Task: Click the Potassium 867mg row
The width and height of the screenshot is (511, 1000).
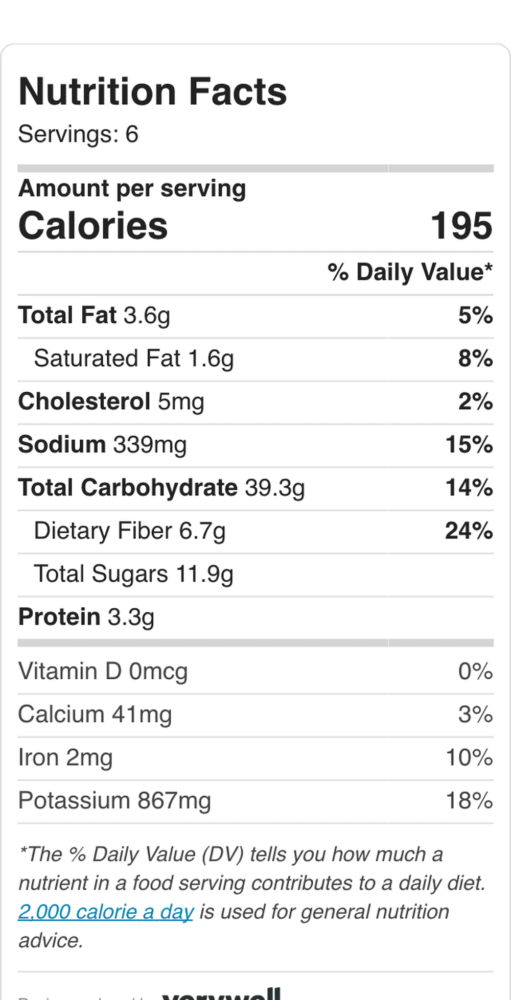Action: (255, 801)
